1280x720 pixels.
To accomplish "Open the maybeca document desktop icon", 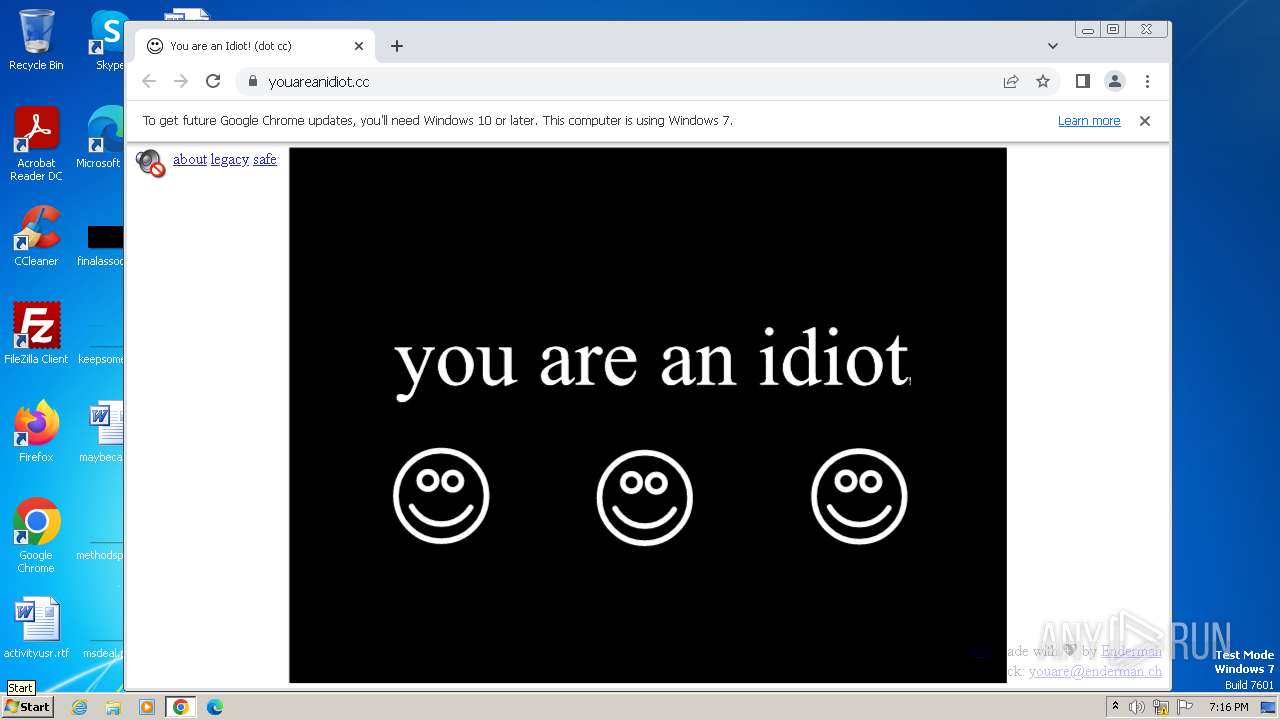I will 102,432.
